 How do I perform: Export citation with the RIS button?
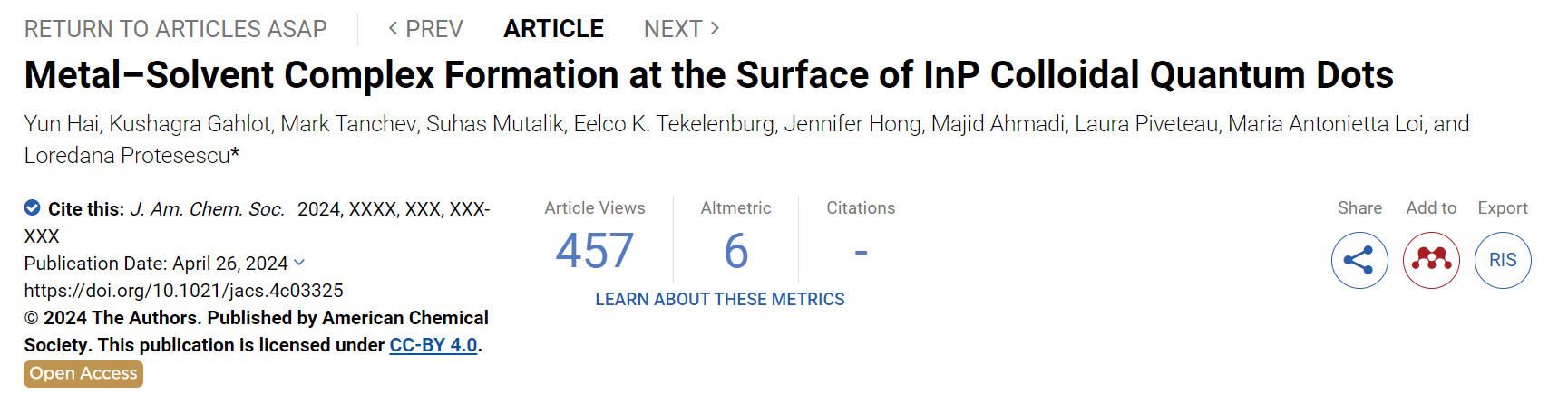(1503, 261)
